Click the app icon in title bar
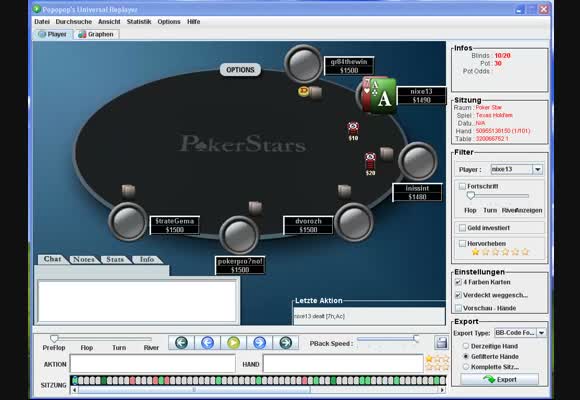The height and width of the screenshot is (400, 580). tap(36, 9)
